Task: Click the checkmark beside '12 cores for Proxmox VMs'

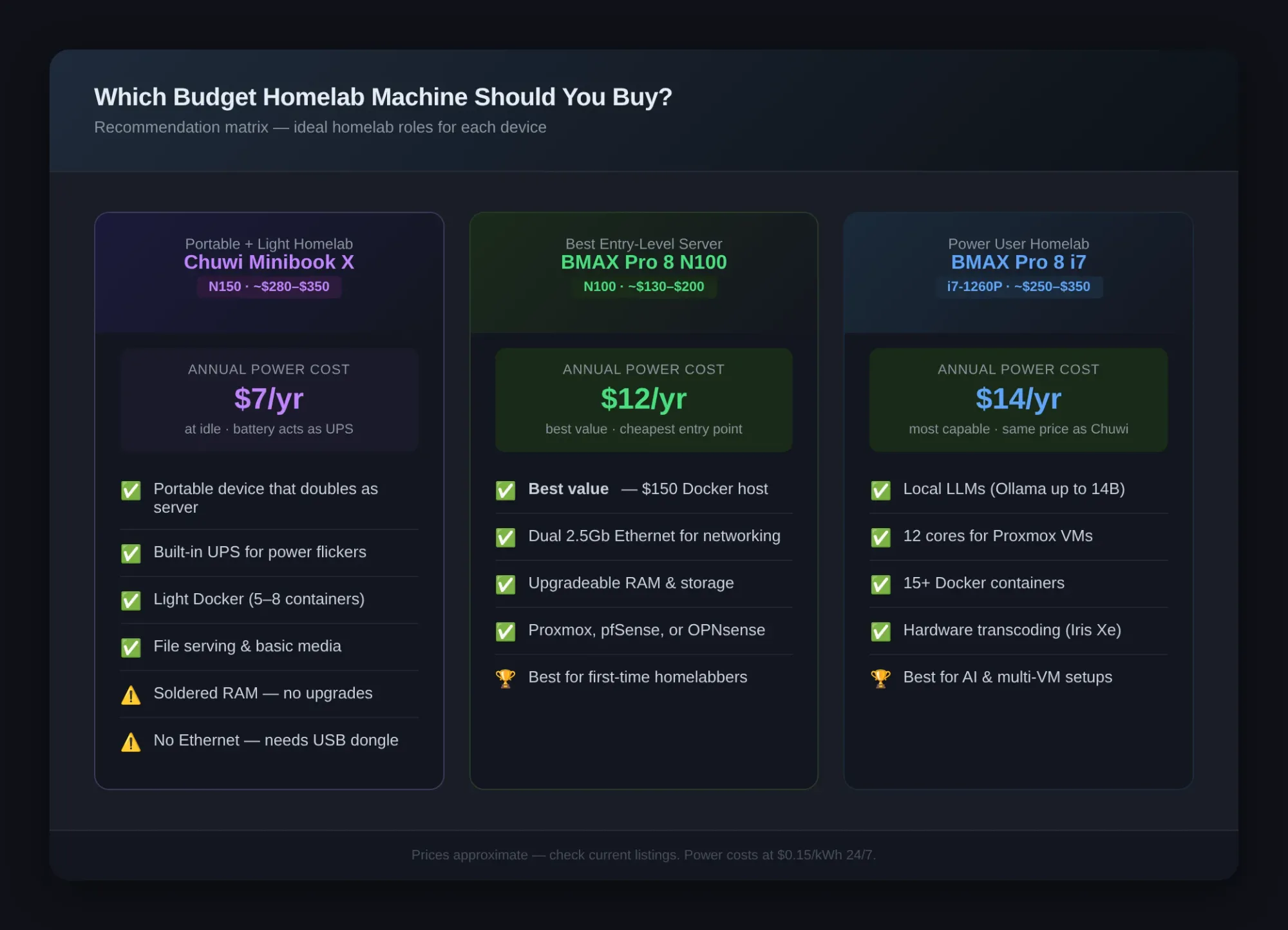Action: pyautogui.click(x=880, y=537)
